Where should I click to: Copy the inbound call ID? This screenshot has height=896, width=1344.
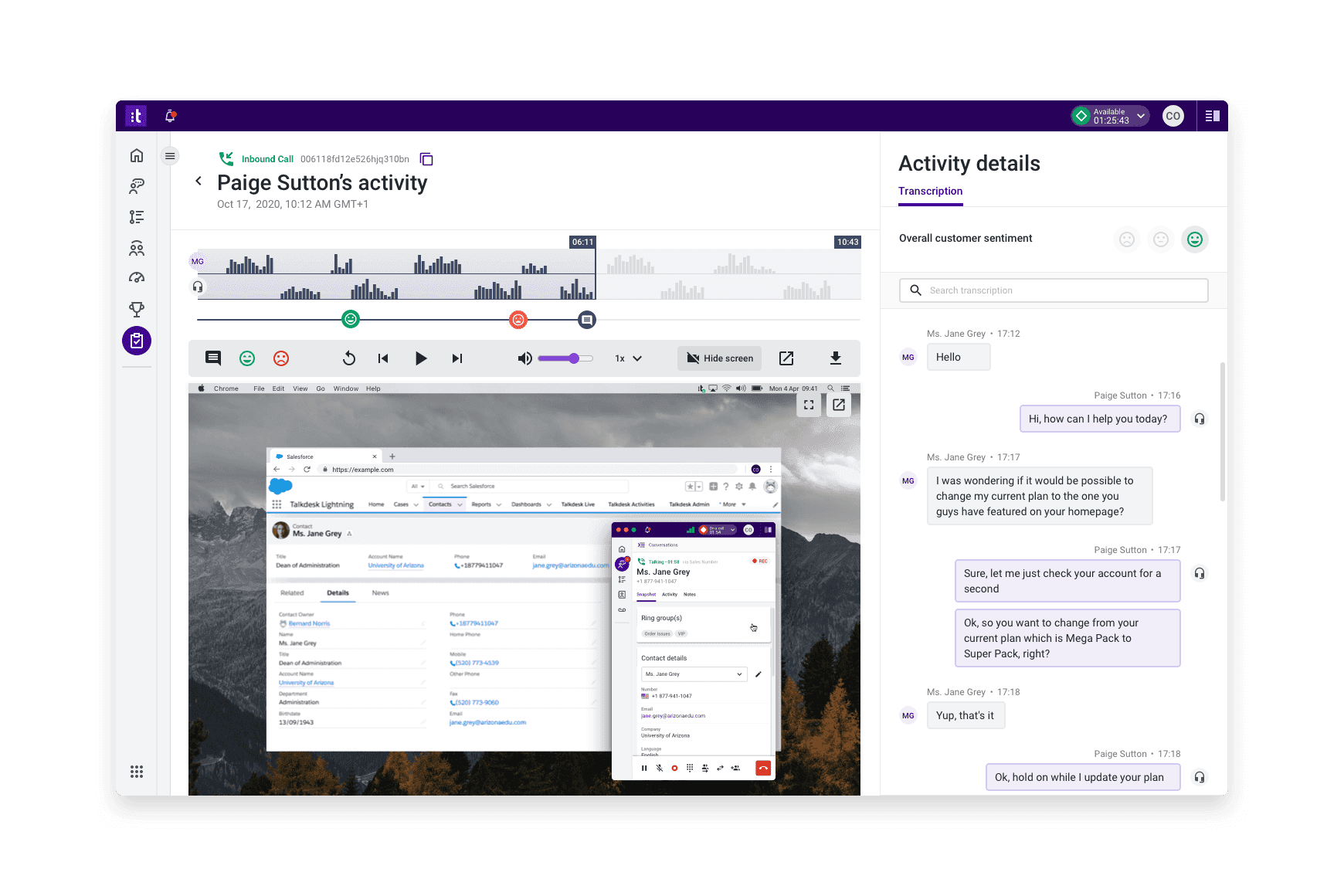[426, 159]
